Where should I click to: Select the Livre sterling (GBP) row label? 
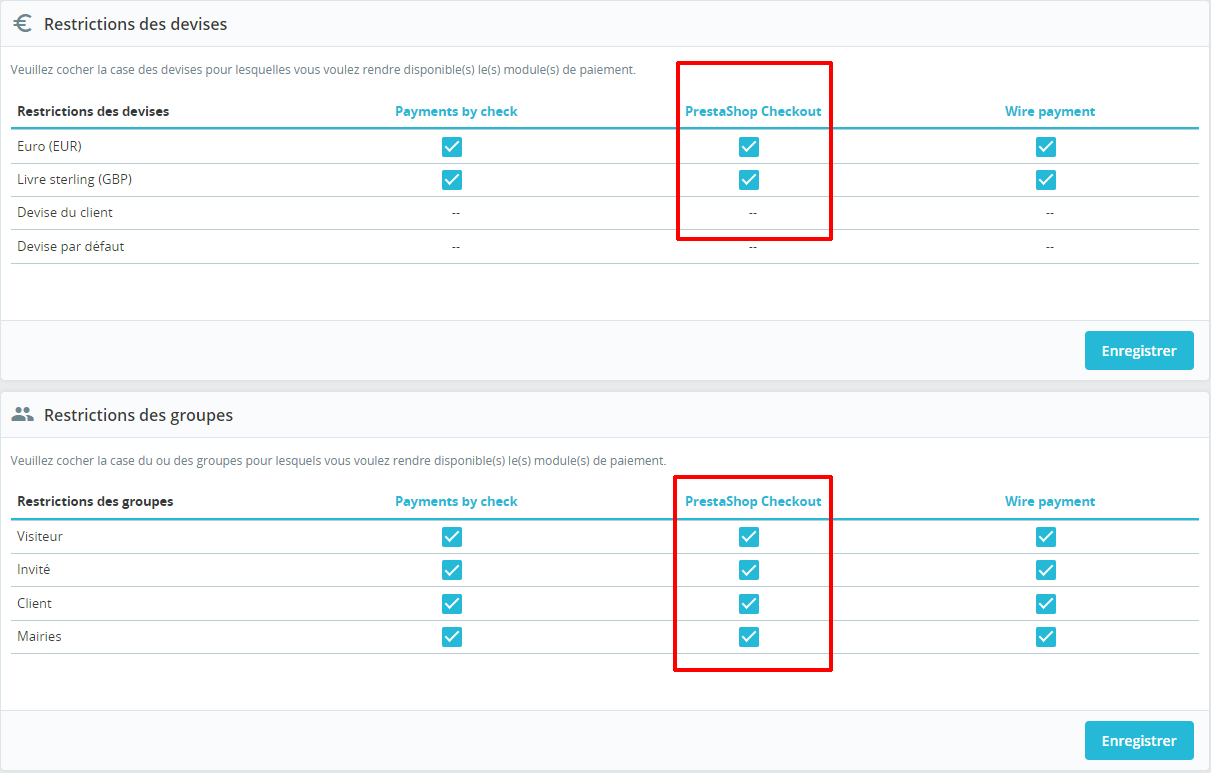pyautogui.click(x=74, y=180)
